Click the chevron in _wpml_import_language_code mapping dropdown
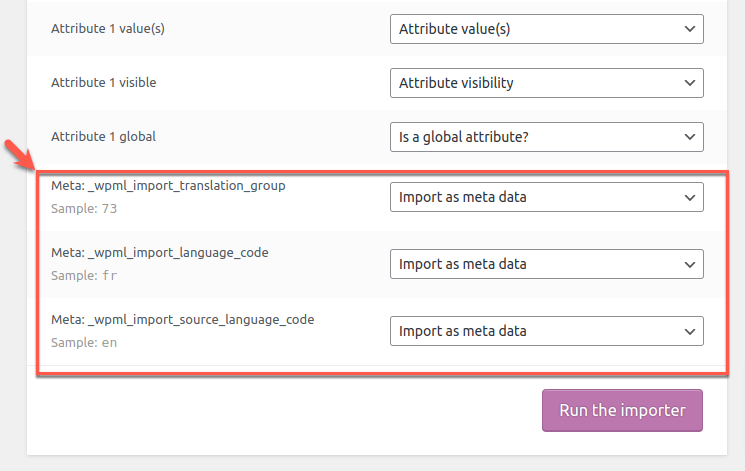The width and height of the screenshot is (745, 471). [689, 265]
